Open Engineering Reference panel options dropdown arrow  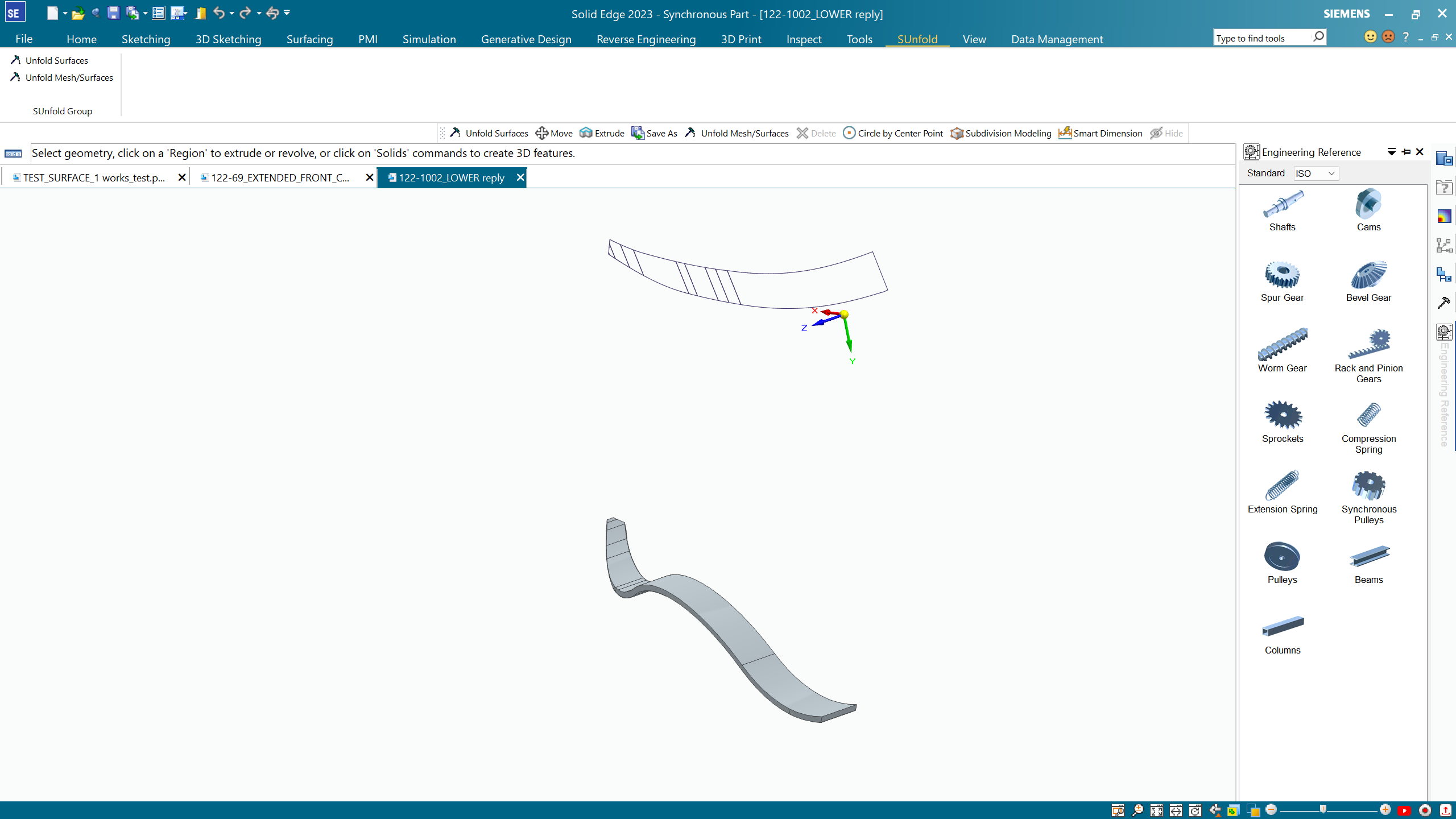[x=1391, y=152]
